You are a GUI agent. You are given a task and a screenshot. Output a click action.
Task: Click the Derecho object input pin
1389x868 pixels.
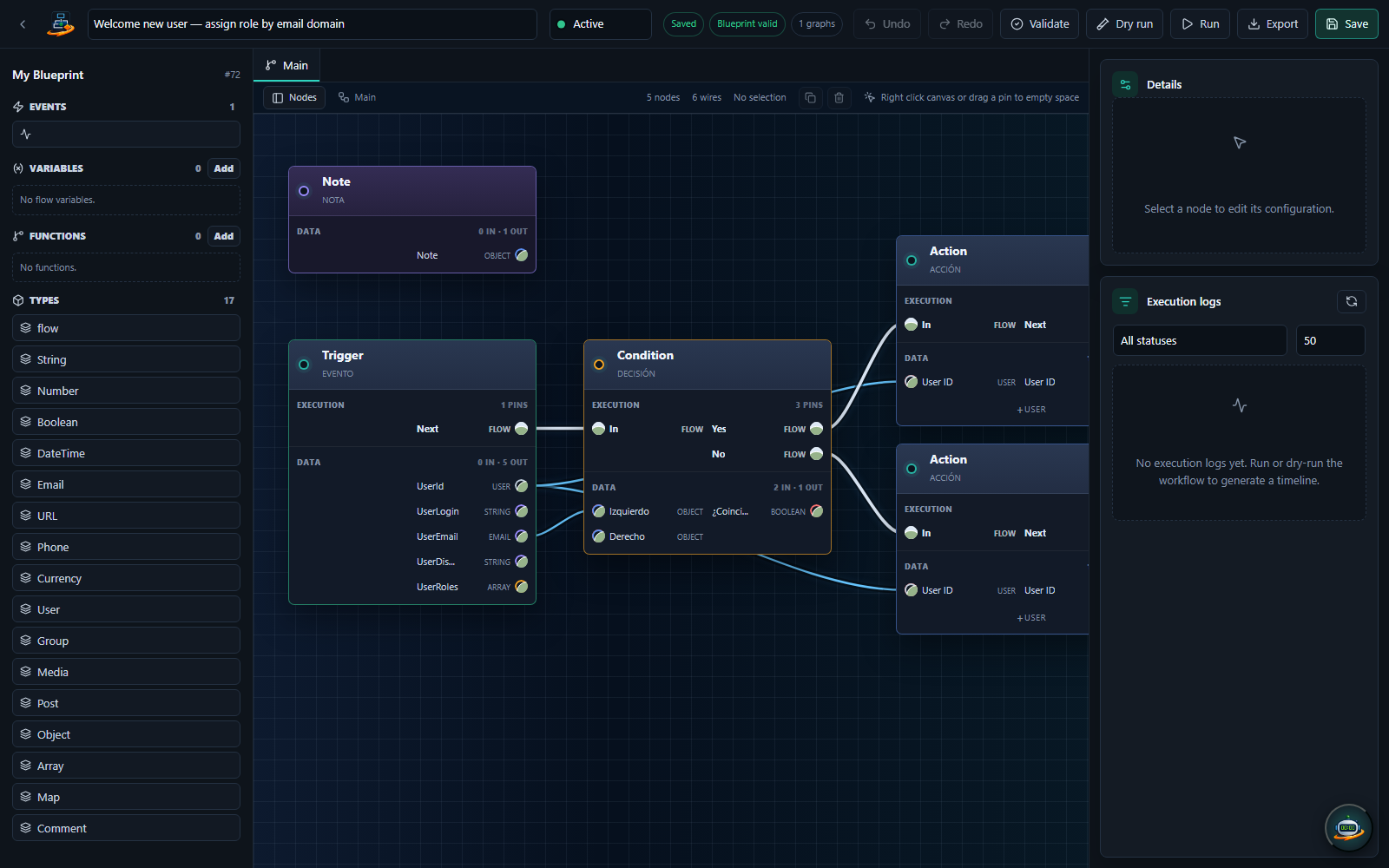tap(598, 536)
